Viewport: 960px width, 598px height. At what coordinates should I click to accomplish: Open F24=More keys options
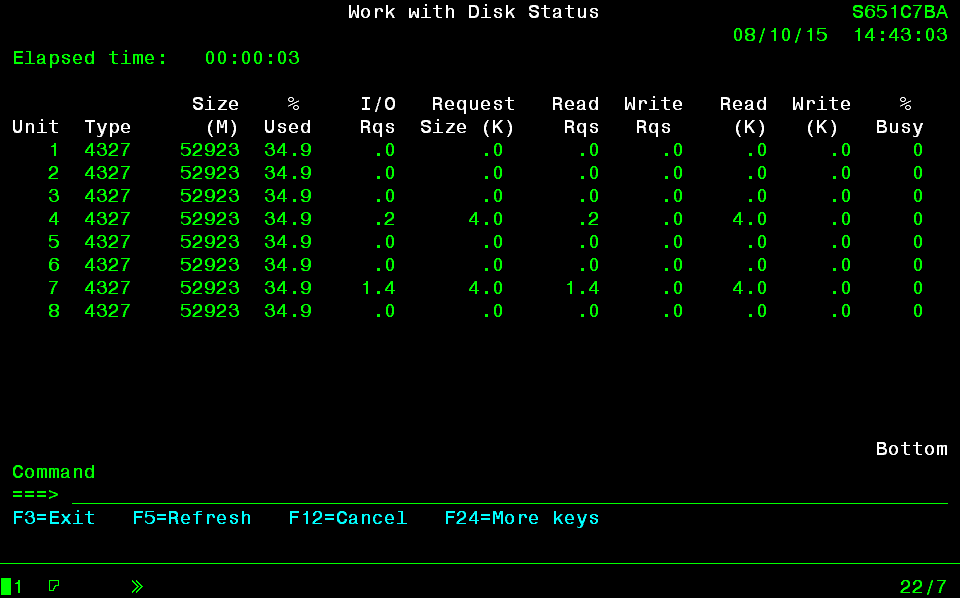(521, 518)
